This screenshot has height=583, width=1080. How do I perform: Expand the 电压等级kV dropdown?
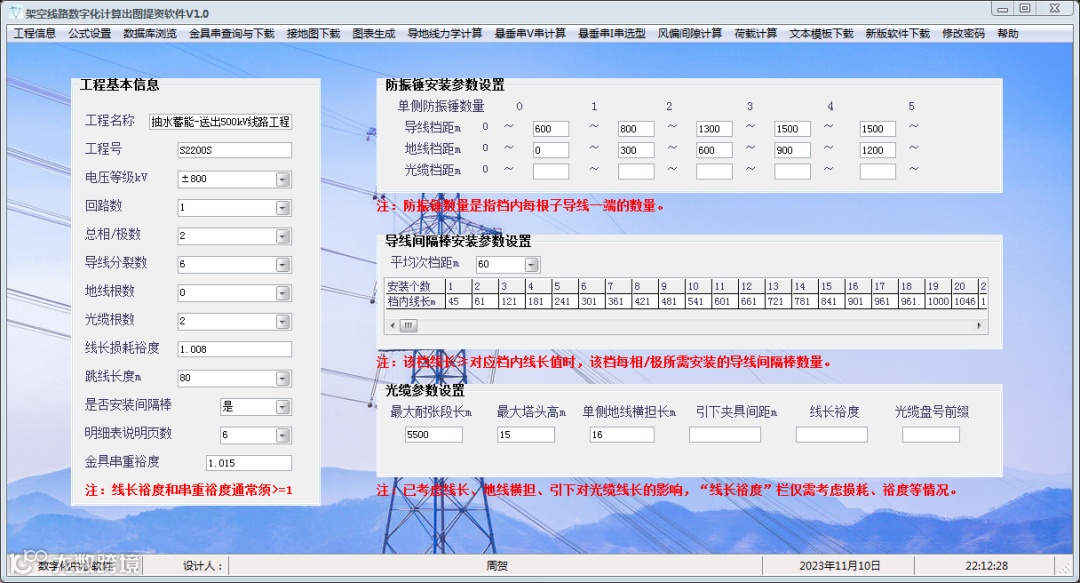point(282,179)
